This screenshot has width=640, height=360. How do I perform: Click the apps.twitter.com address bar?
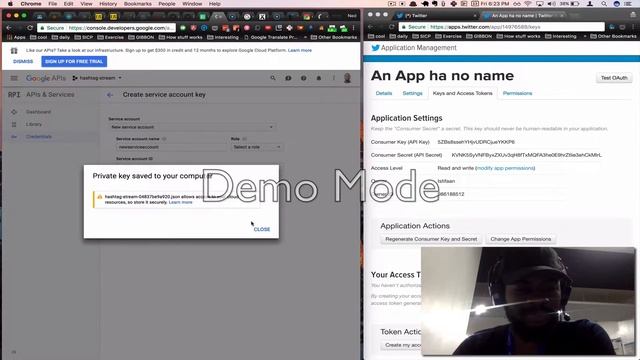tap(502, 27)
